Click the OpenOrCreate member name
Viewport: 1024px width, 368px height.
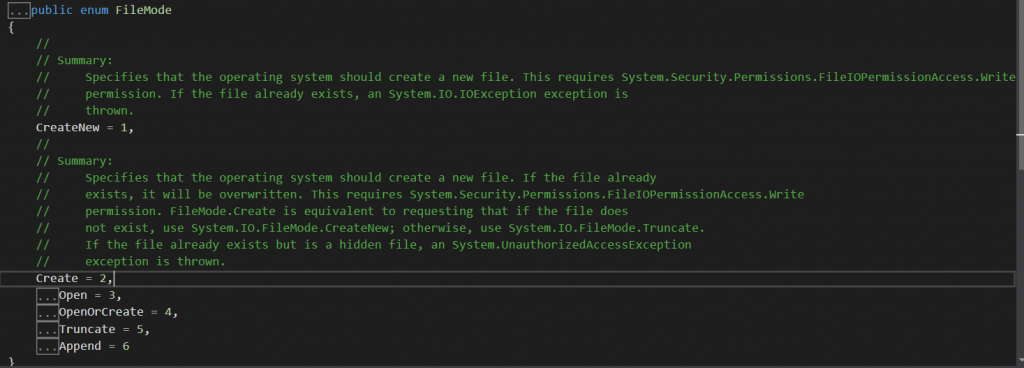101,313
